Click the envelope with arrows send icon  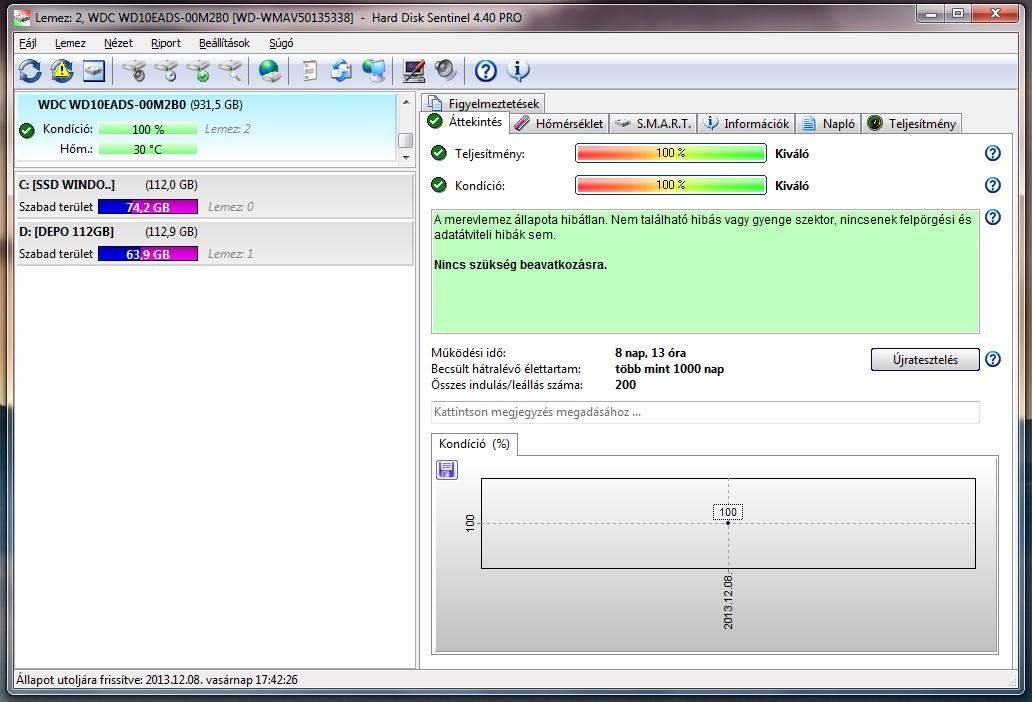[341, 70]
